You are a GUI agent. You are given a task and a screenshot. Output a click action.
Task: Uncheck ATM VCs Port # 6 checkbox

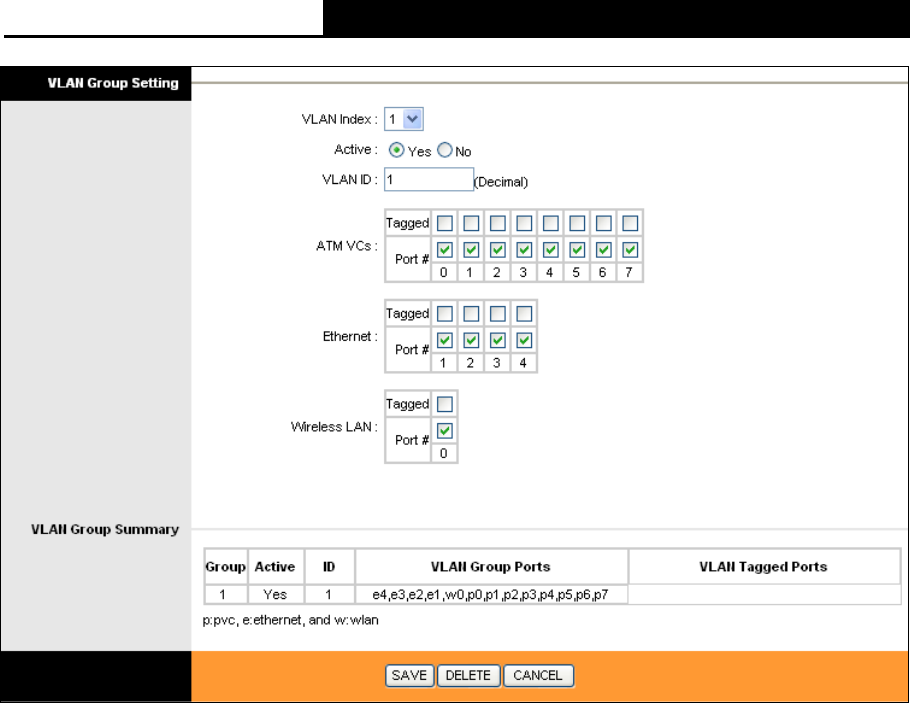(604, 250)
